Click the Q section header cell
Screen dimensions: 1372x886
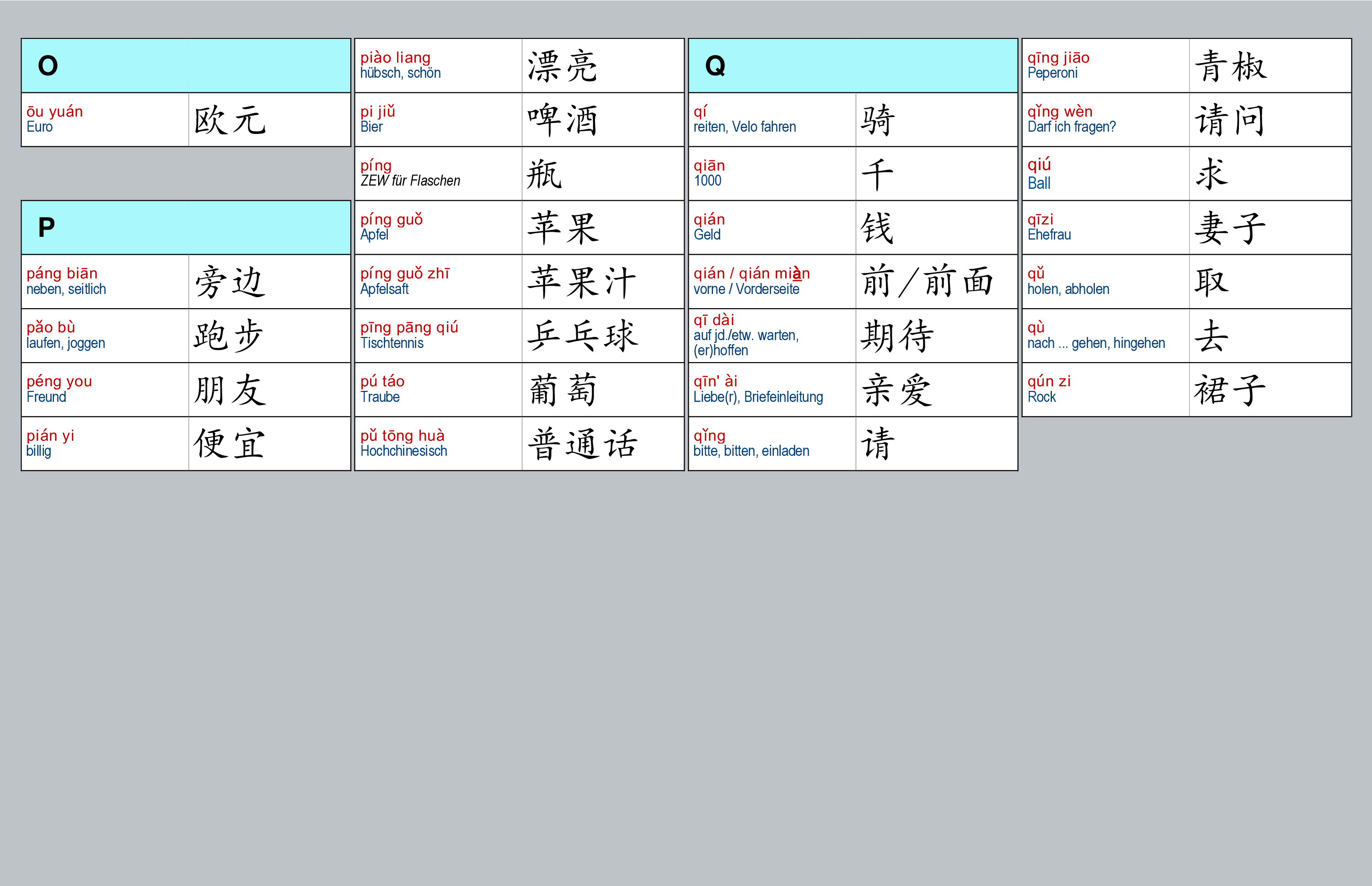point(853,65)
